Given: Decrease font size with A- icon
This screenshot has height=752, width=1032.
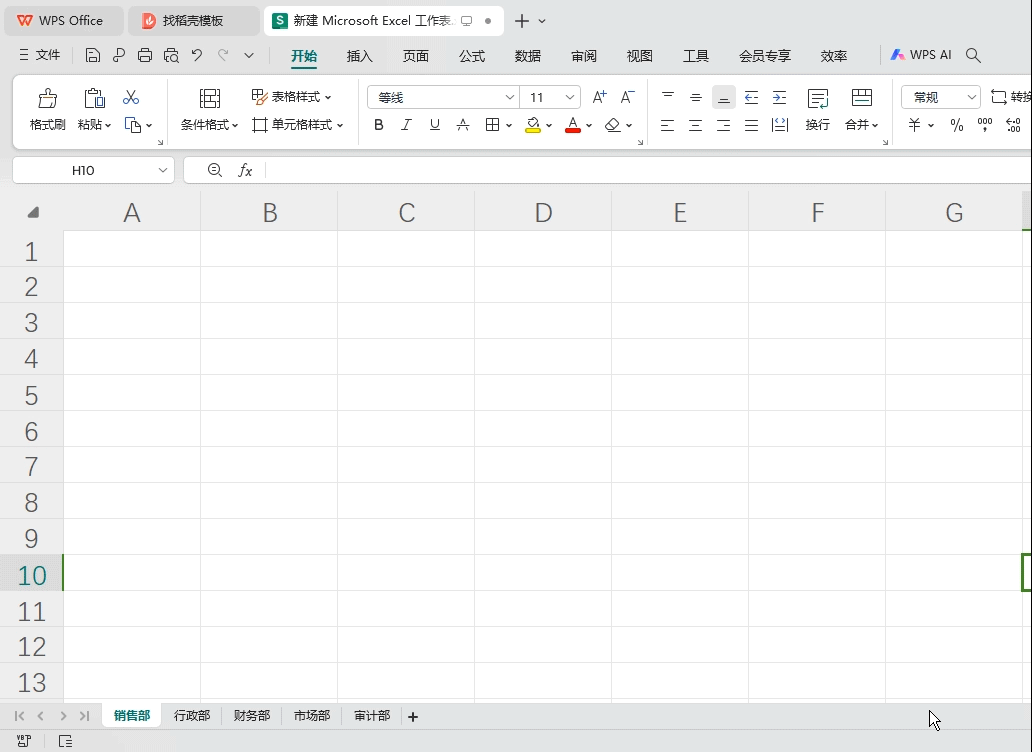Looking at the screenshot, I should pos(627,97).
